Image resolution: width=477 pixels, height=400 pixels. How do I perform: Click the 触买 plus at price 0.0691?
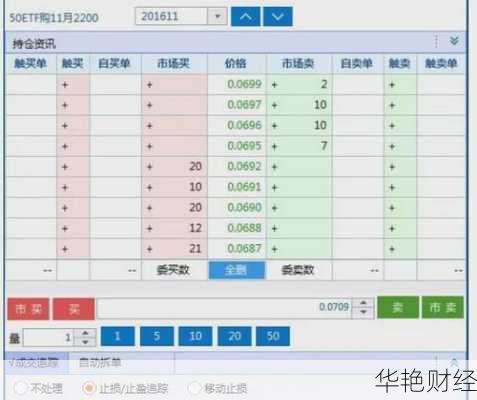coord(65,188)
